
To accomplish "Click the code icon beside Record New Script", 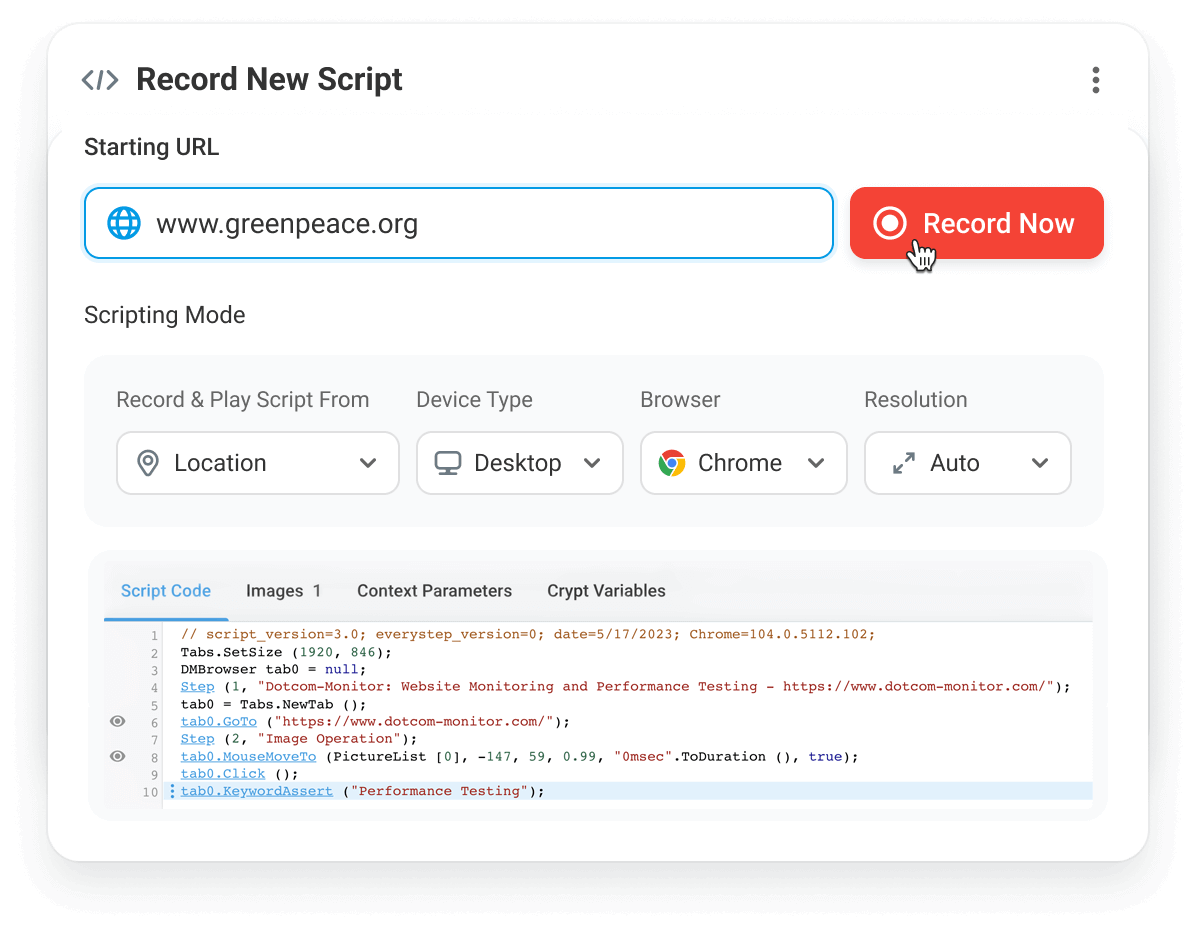I will click(99, 79).
